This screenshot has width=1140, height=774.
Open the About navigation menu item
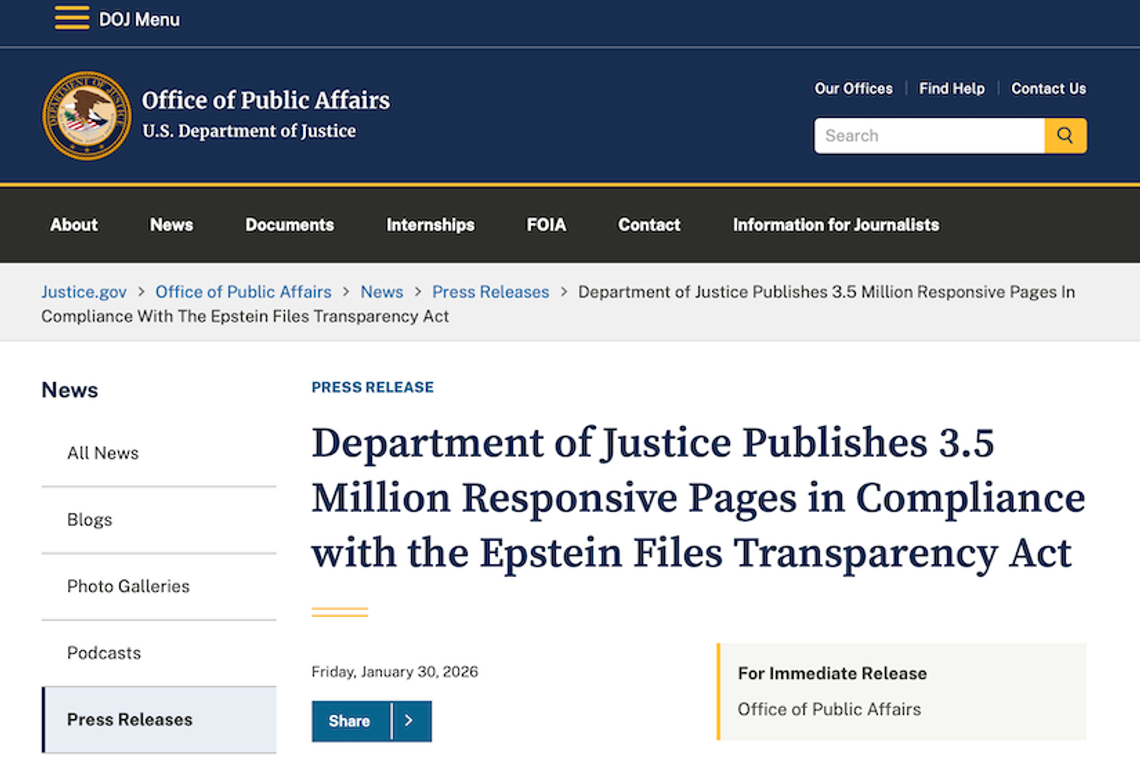tap(74, 225)
